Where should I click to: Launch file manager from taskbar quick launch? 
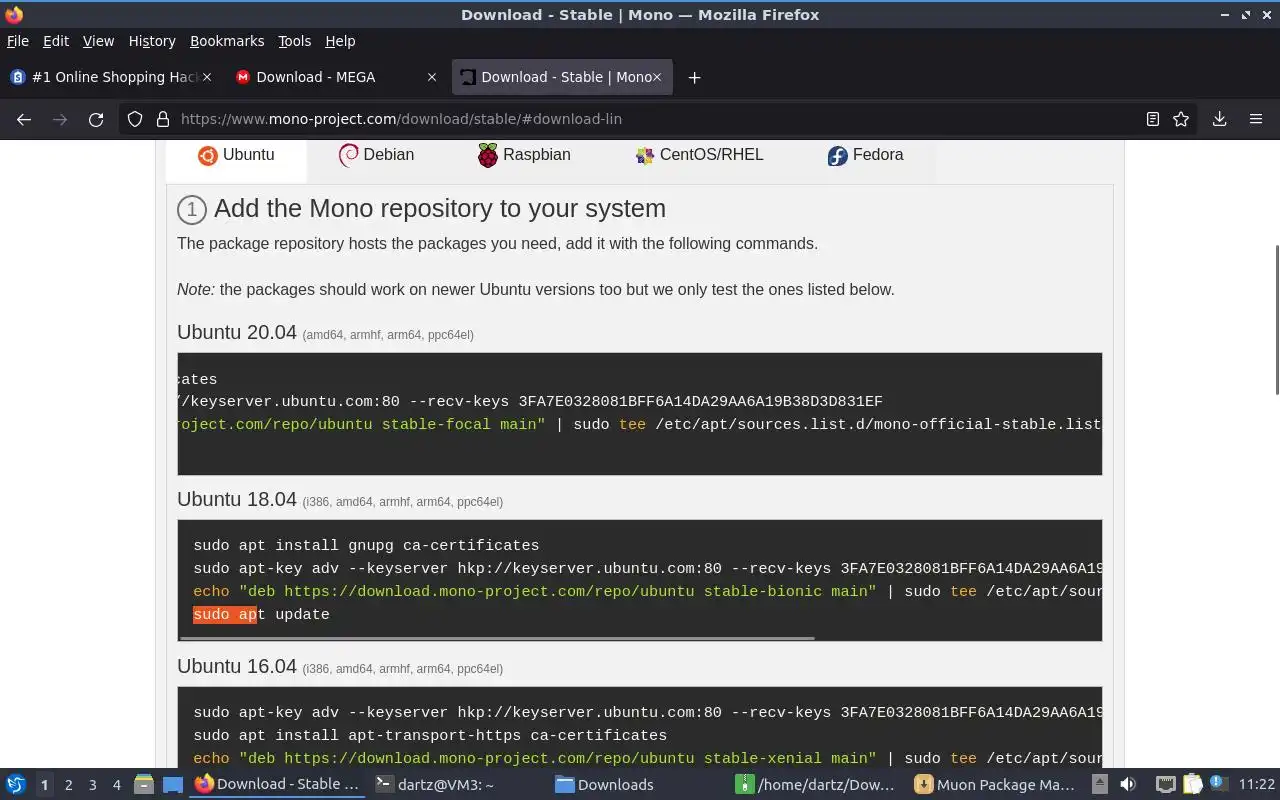click(x=144, y=785)
